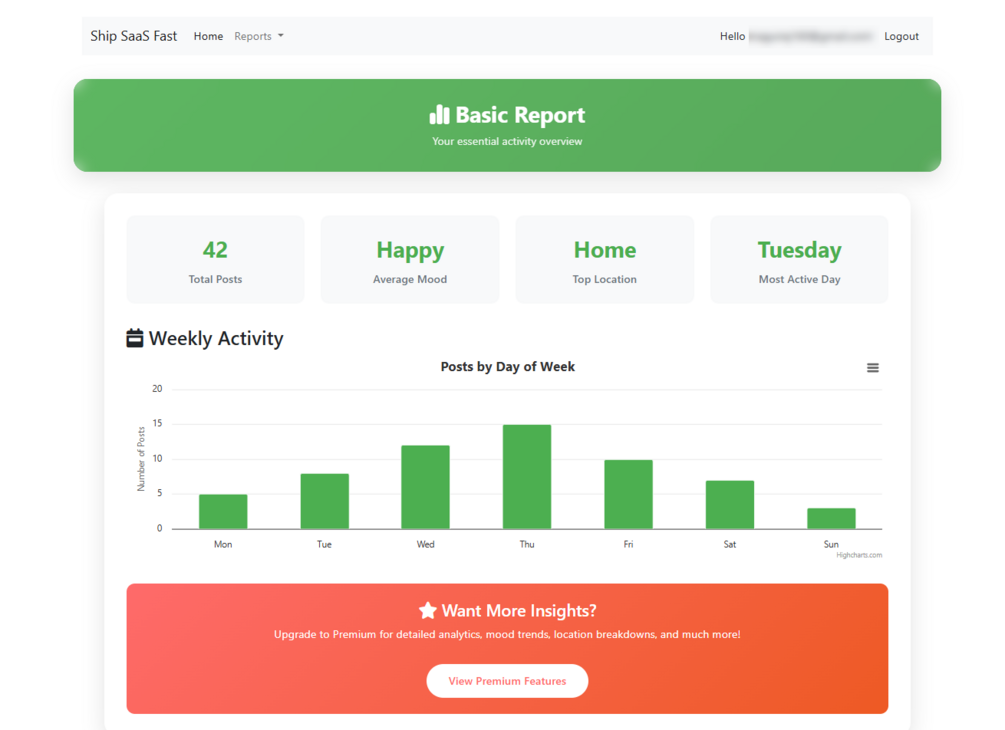Select the Mon bar in the chart
The width and height of the screenshot is (1005, 730).
[223, 511]
